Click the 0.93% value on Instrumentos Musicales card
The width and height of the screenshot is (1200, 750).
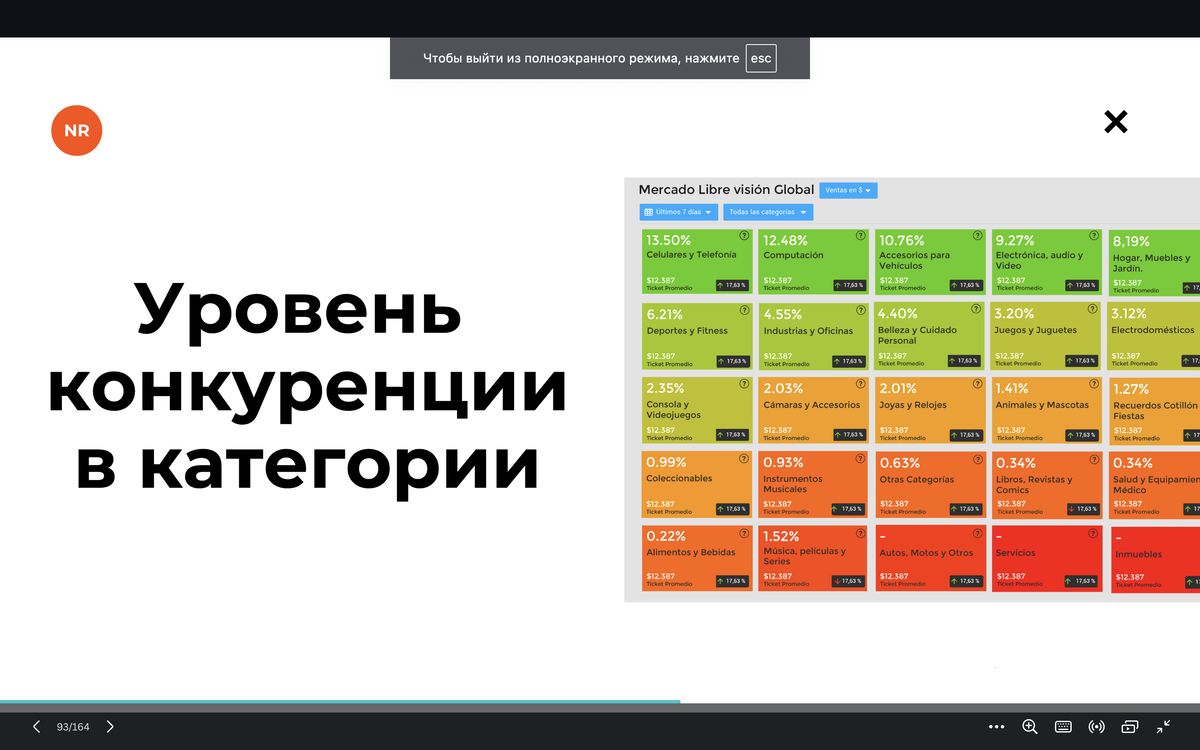(783, 463)
